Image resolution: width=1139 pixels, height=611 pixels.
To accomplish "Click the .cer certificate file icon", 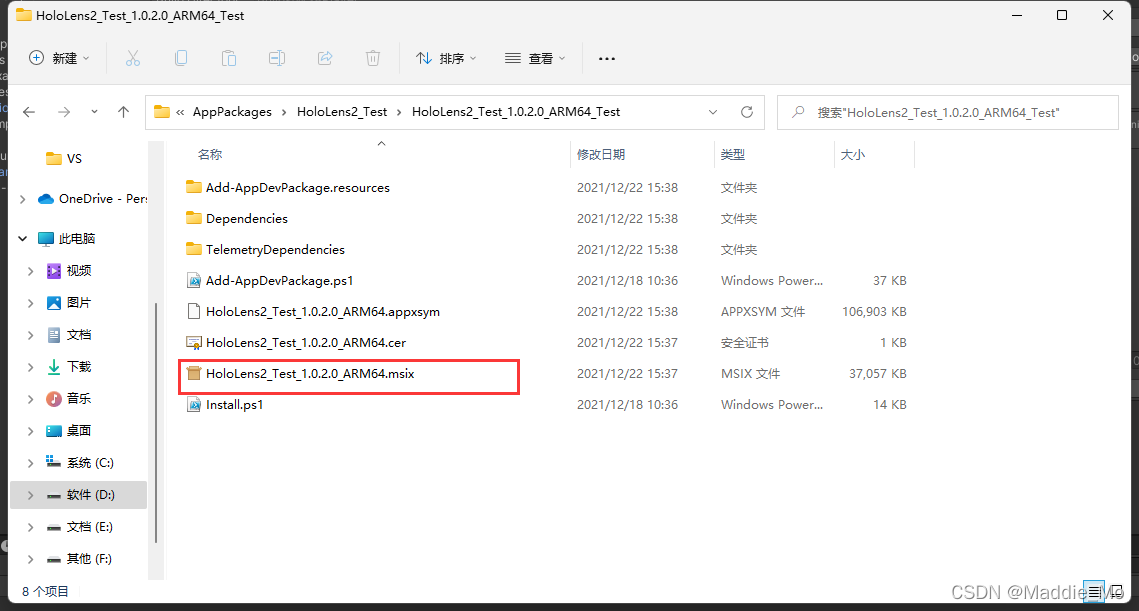I will (x=193, y=342).
